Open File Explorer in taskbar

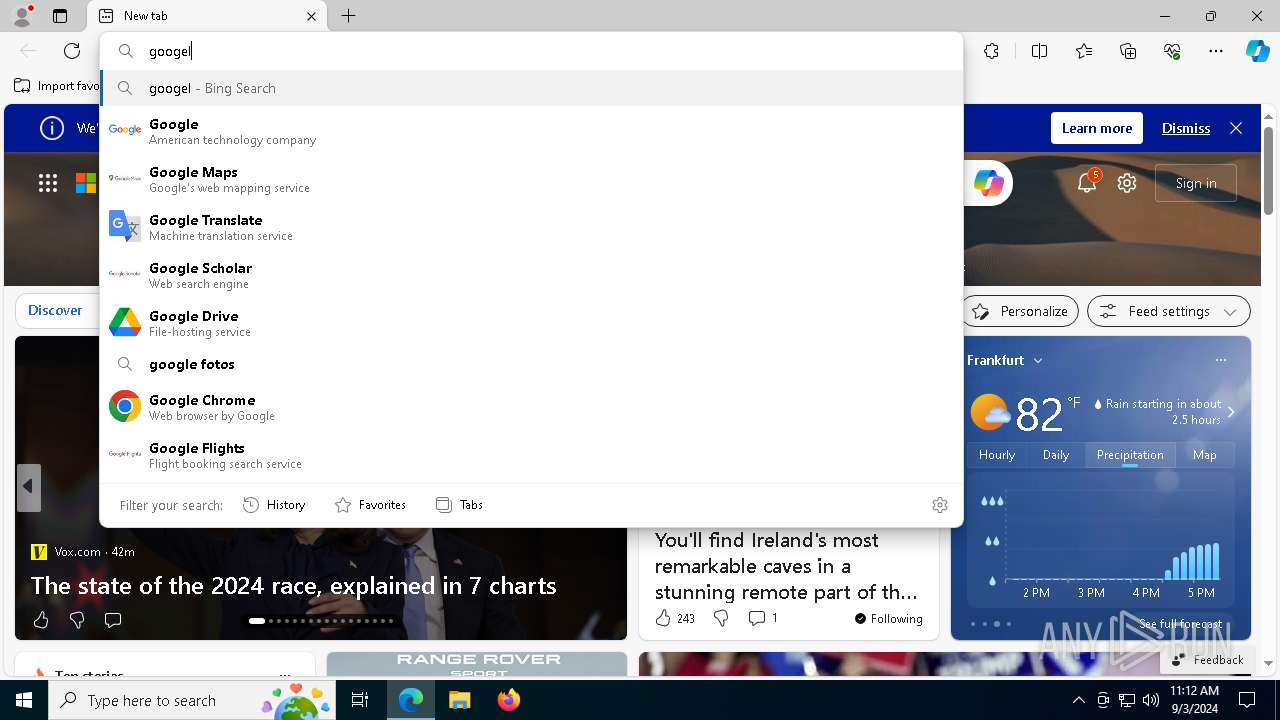tap(459, 700)
